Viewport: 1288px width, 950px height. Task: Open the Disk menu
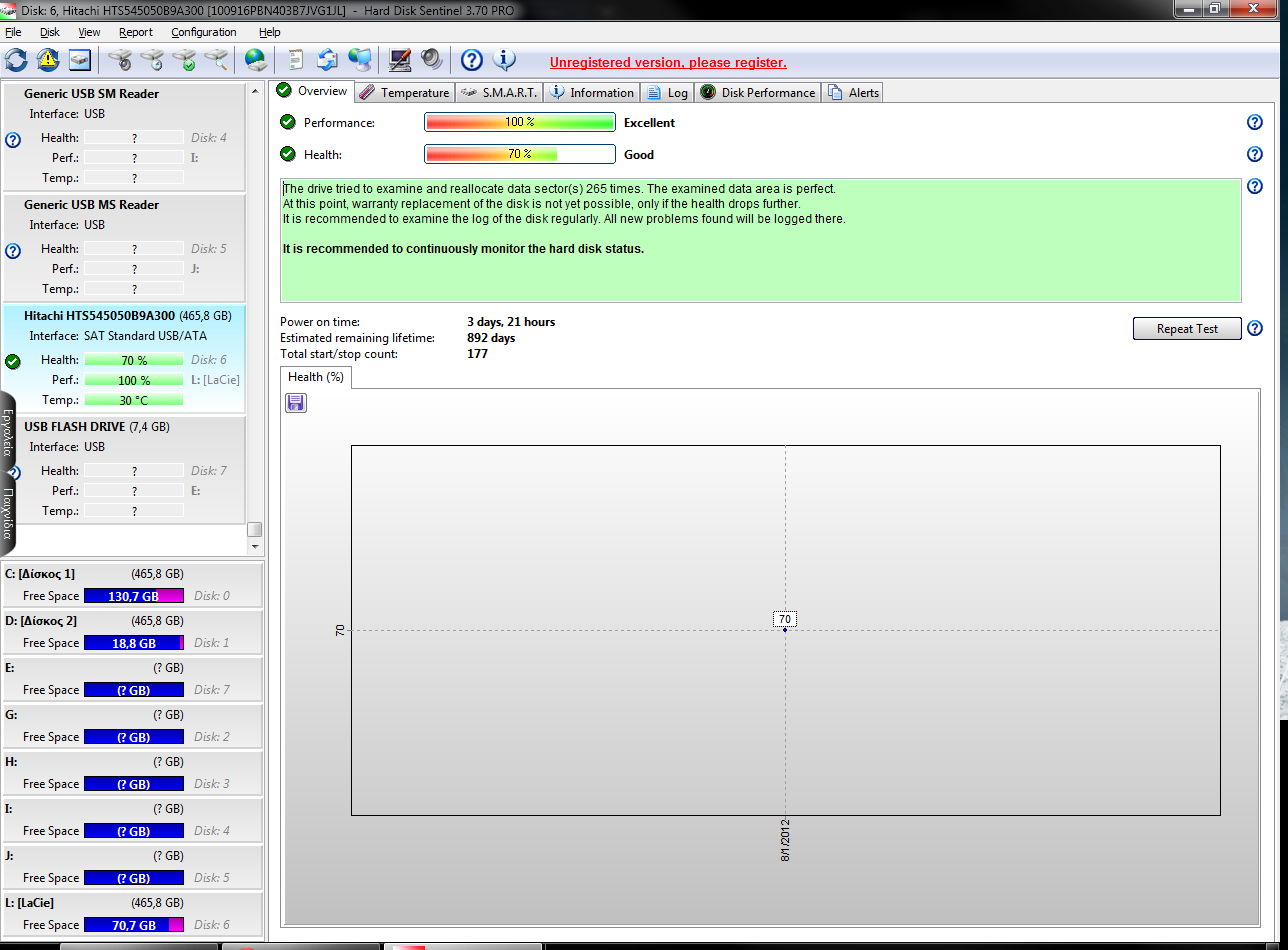(50, 32)
